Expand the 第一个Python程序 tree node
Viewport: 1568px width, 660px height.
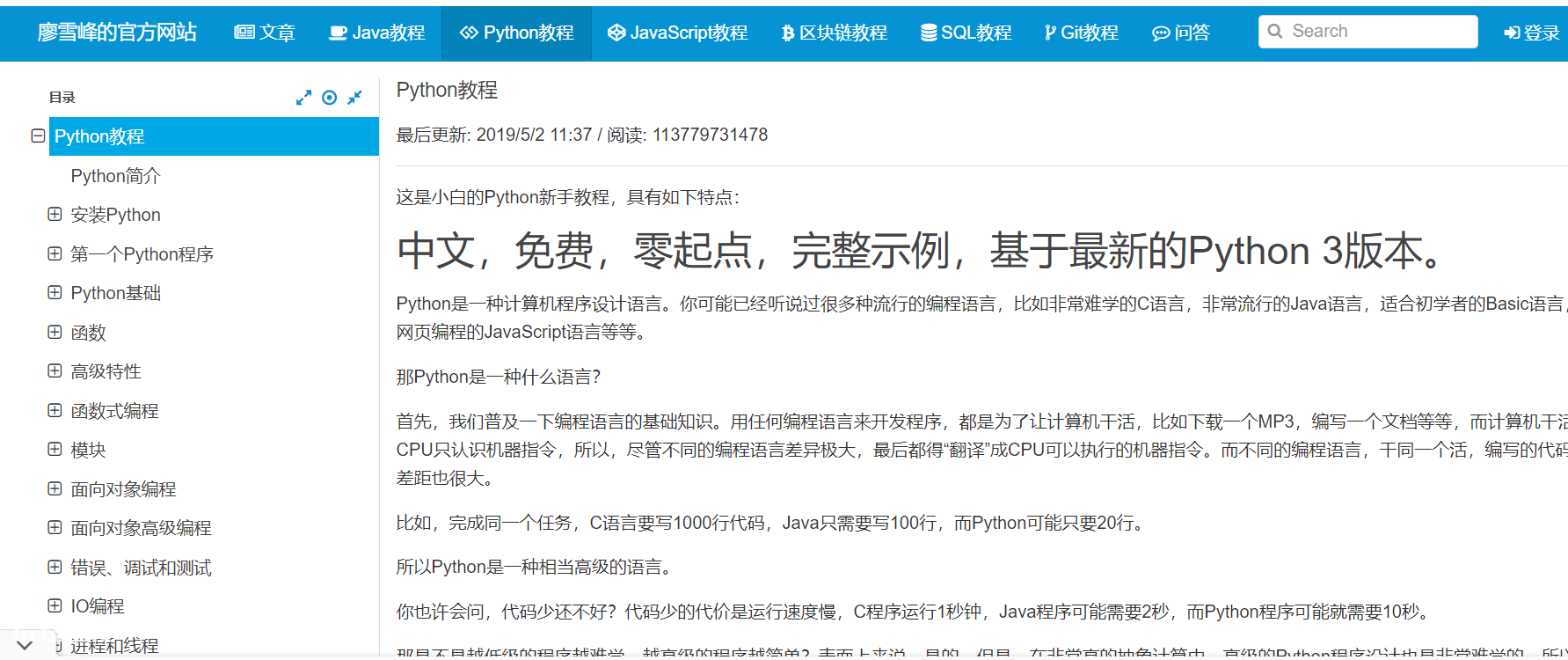pyautogui.click(x=55, y=253)
